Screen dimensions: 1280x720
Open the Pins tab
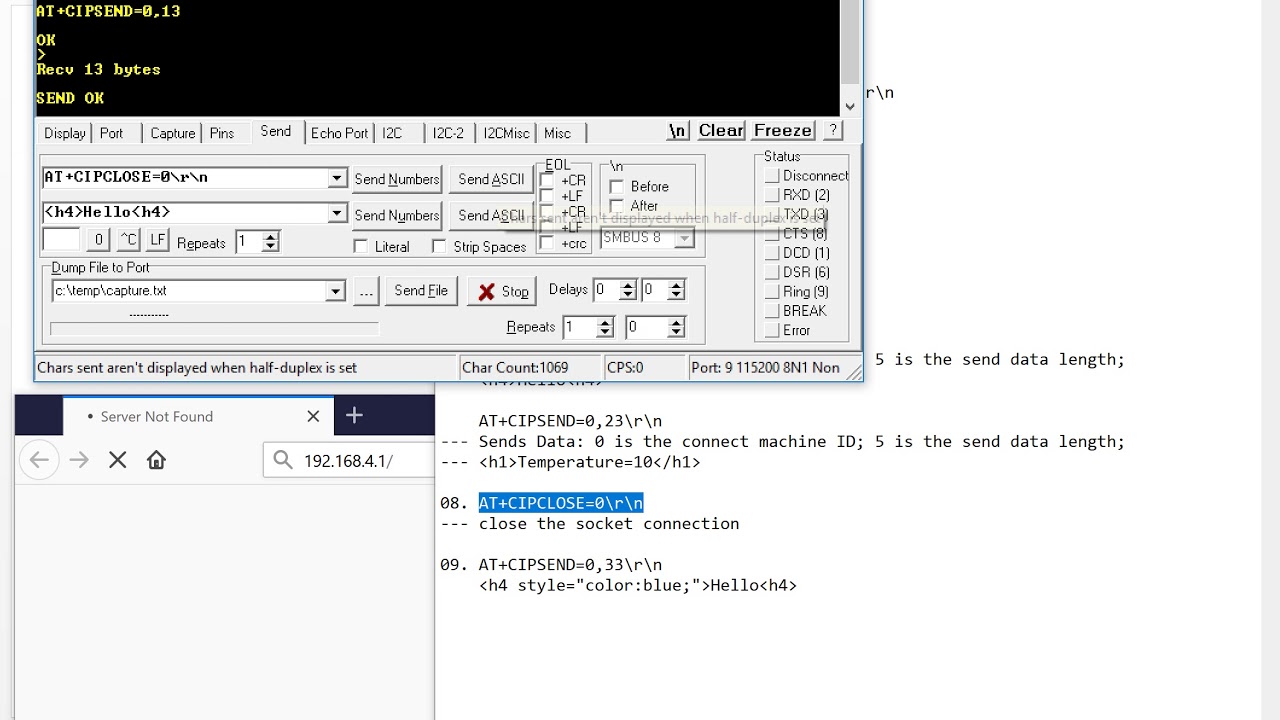point(222,133)
